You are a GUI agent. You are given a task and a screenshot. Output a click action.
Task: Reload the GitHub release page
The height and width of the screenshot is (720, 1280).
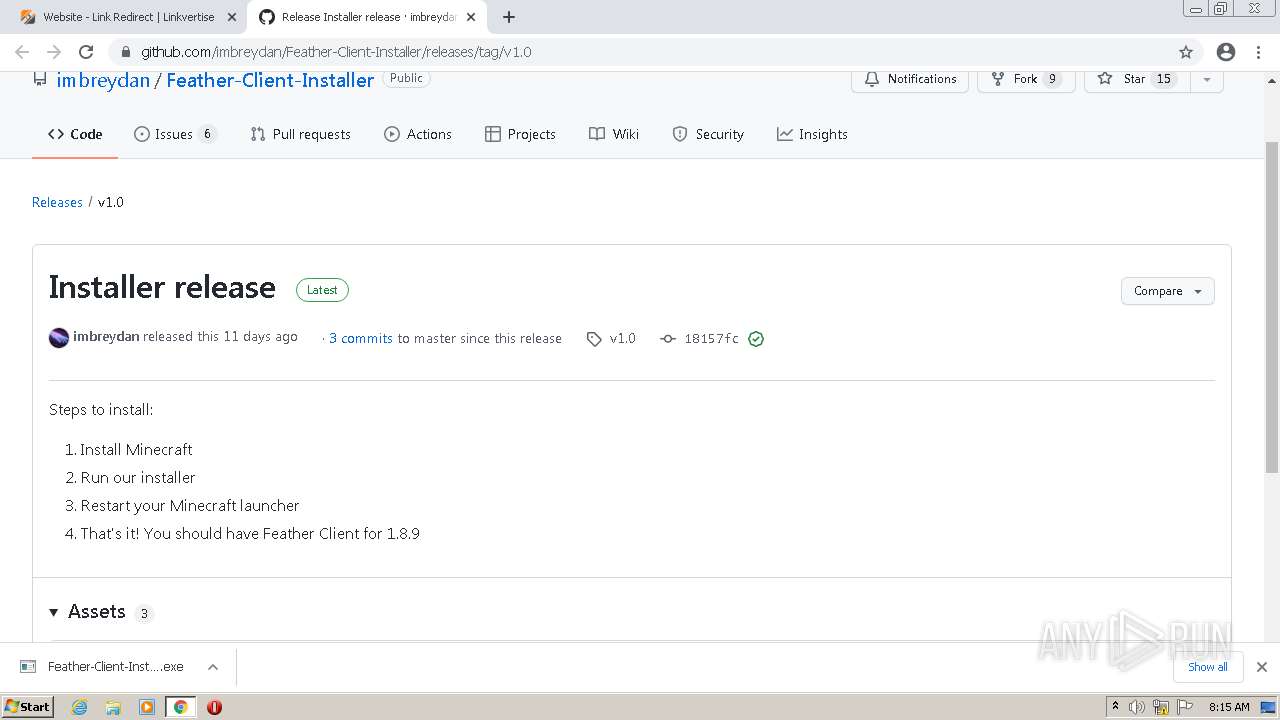tap(86, 52)
